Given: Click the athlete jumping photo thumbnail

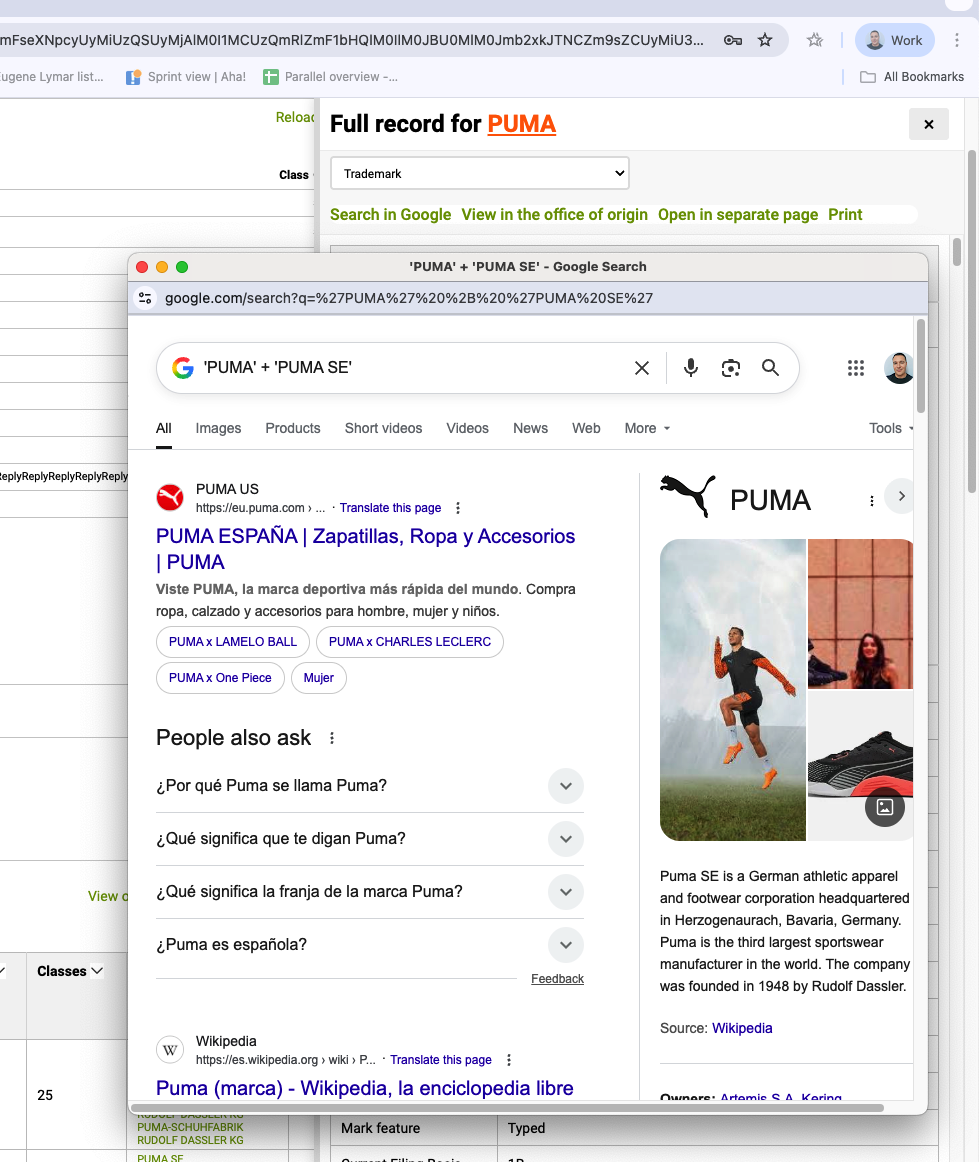Looking at the screenshot, I should 733,690.
